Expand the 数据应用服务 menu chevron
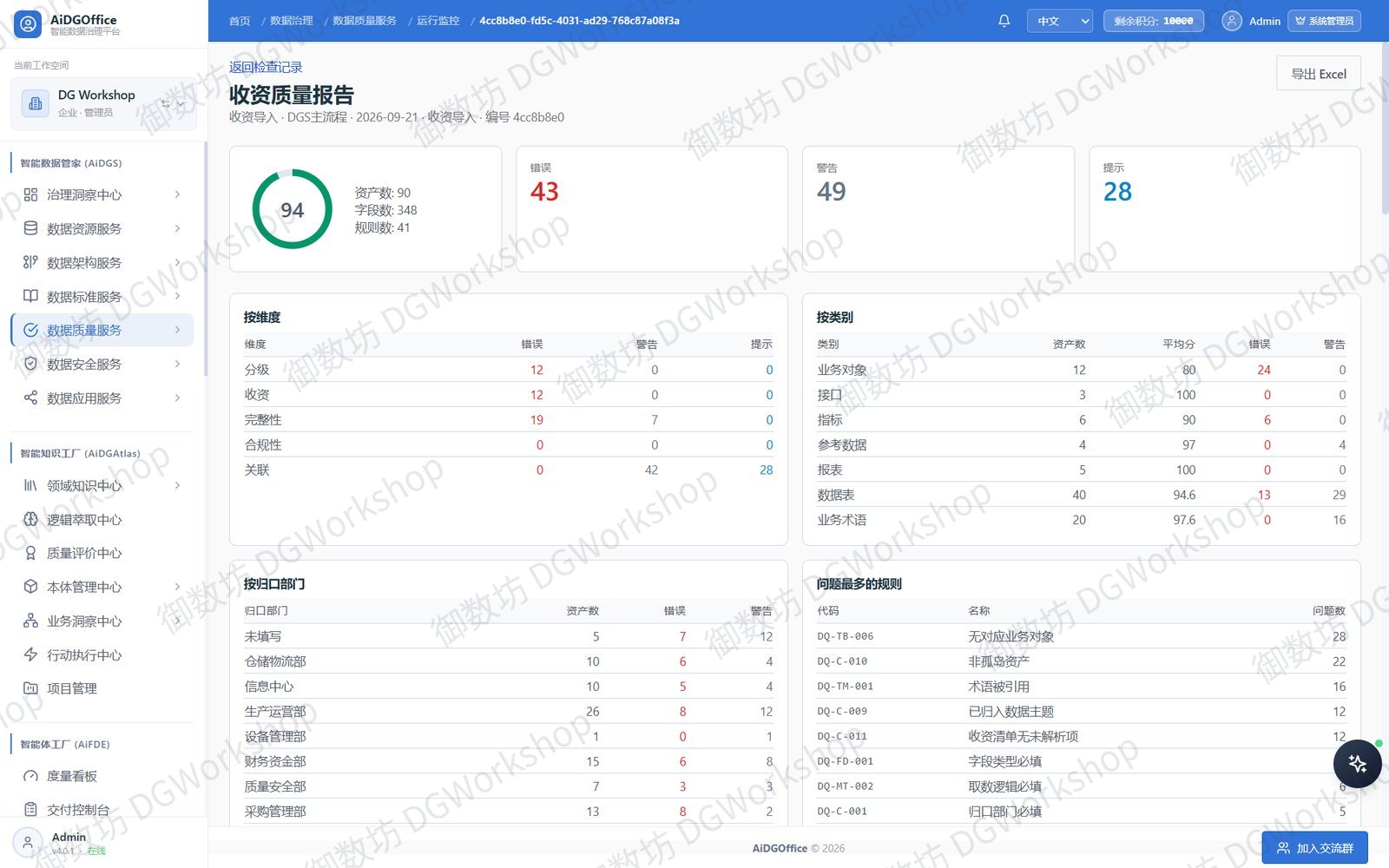Image resolution: width=1389 pixels, height=868 pixels. pos(177,398)
